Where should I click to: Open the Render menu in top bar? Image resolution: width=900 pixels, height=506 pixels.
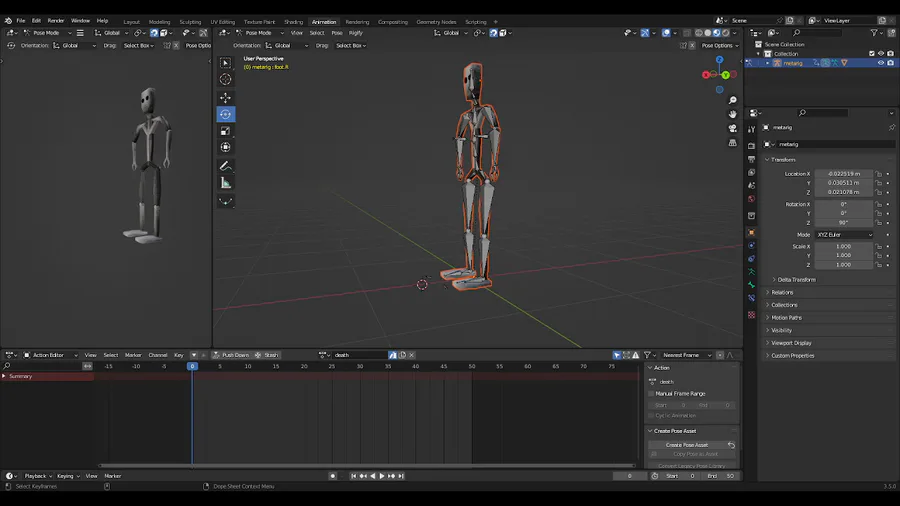tap(56, 20)
